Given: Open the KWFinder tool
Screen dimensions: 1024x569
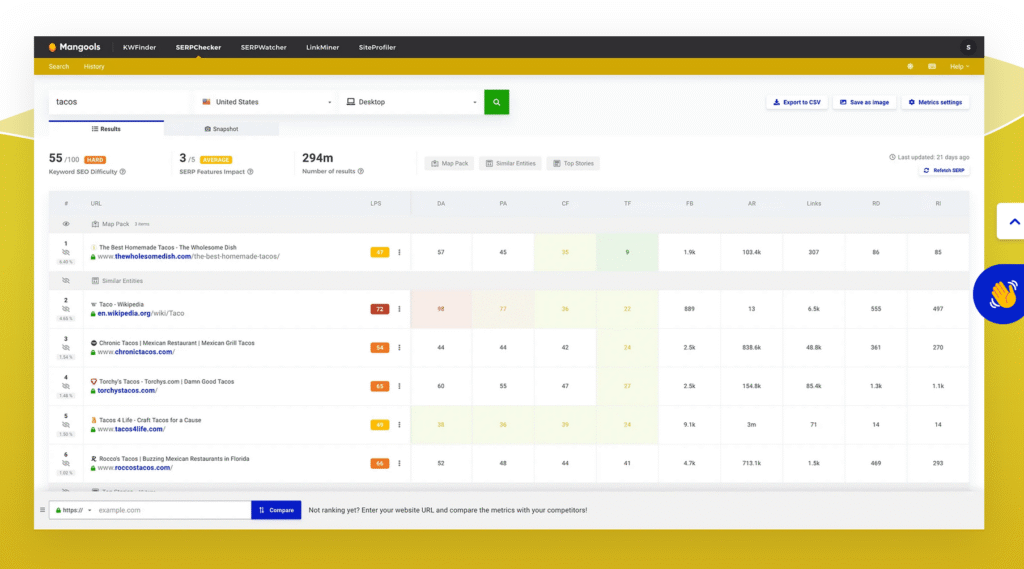Looking at the screenshot, I should click(x=139, y=47).
